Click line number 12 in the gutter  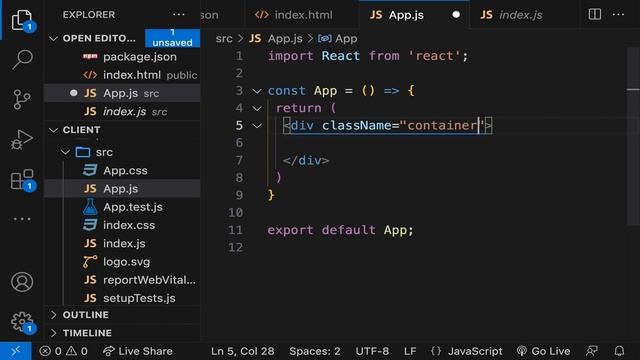coord(236,247)
